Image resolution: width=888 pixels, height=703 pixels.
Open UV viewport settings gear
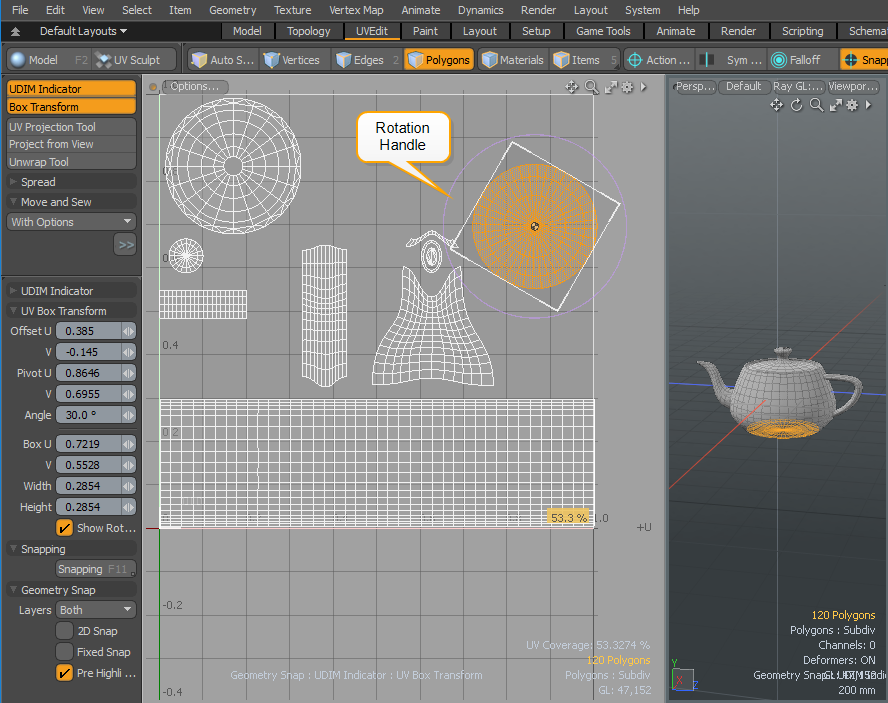[627, 87]
